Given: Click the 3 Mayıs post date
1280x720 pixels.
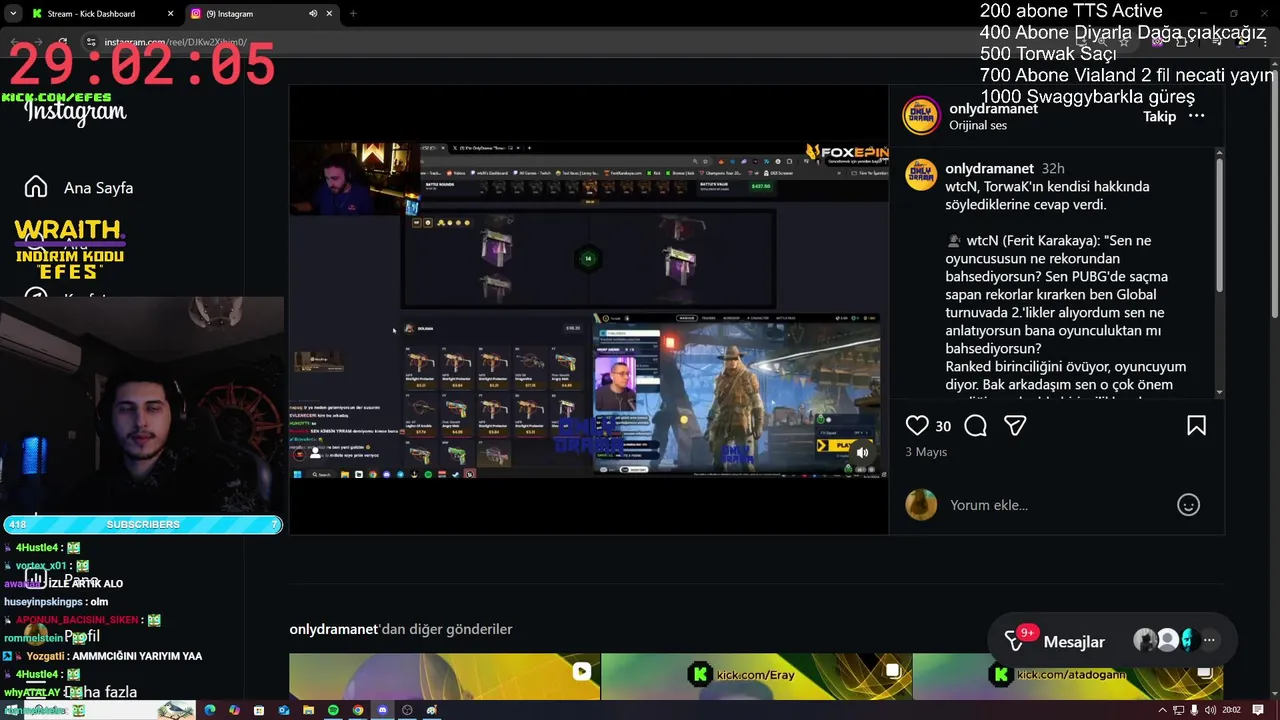Looking at the screenshot, I should 926,452.
